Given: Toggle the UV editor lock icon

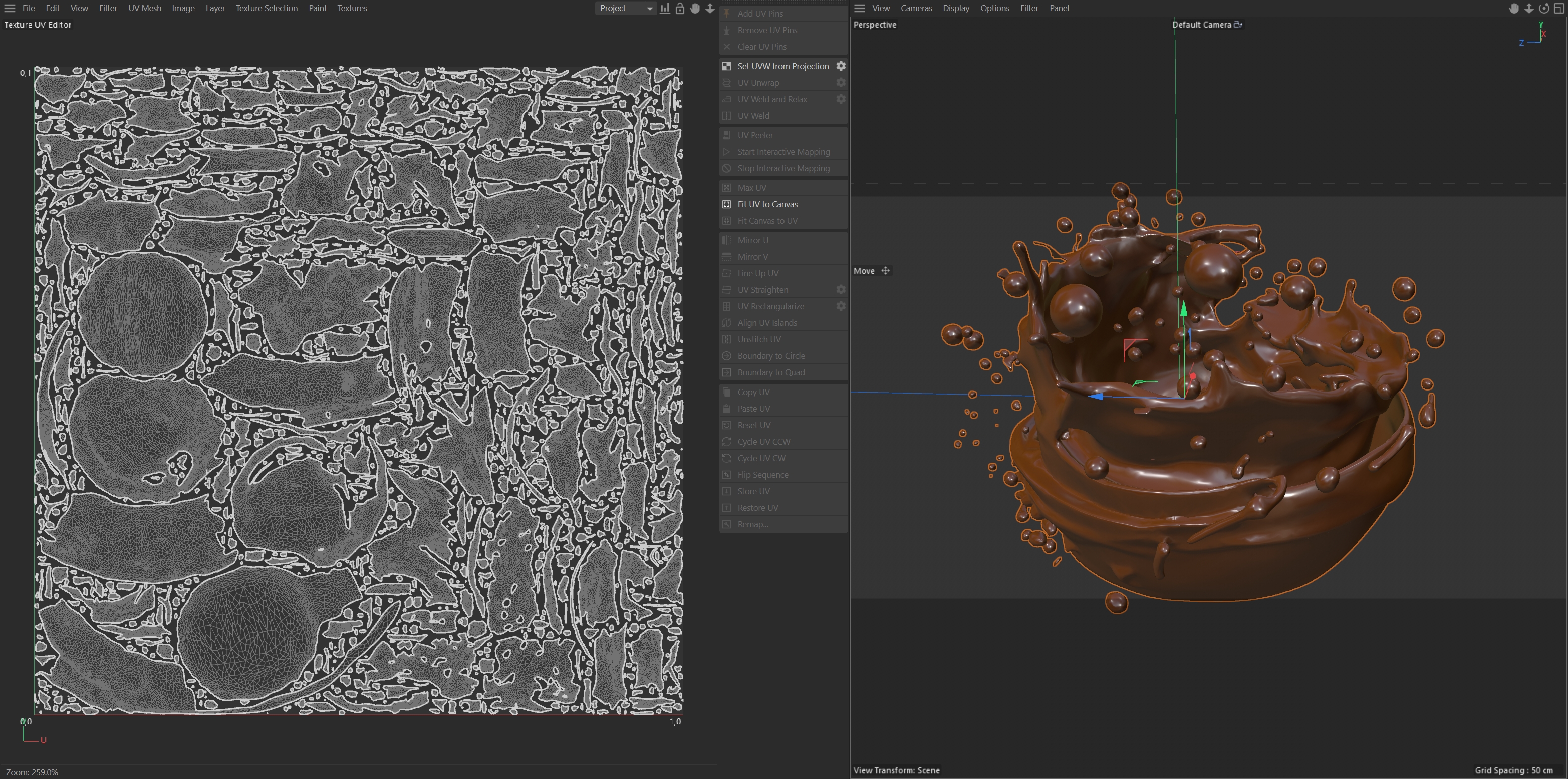Looking at the screenshot, I should 680,8.
